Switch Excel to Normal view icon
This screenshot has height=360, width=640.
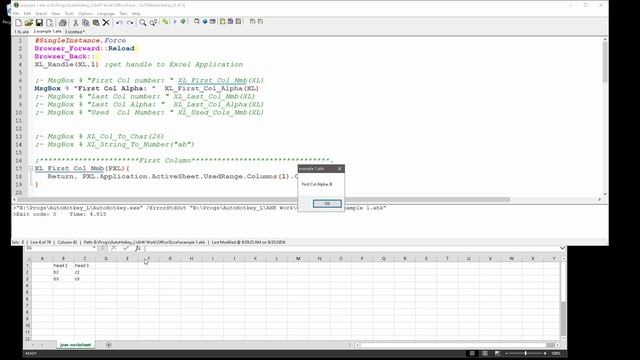click(x=472, y=353)
